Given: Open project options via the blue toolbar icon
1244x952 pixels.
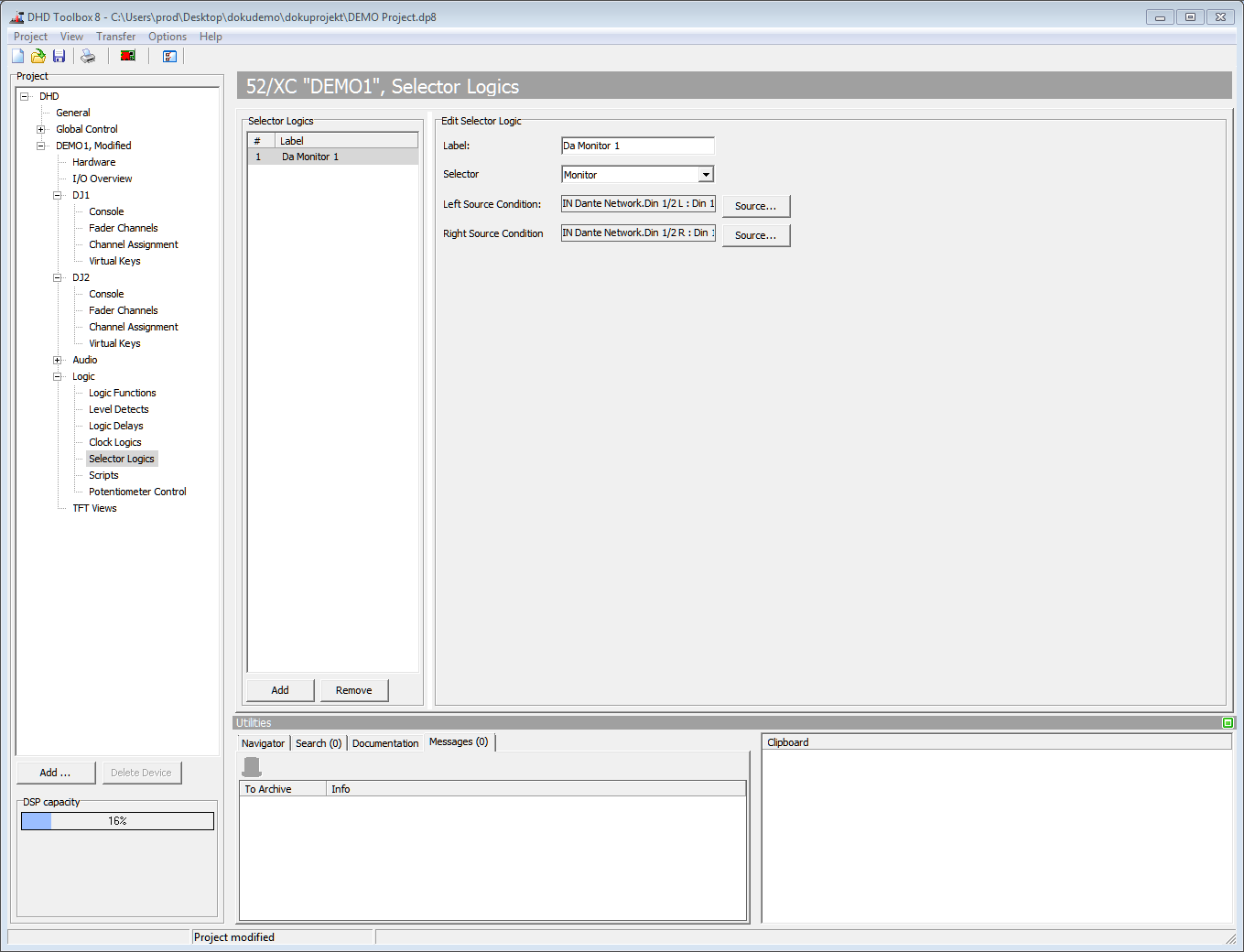Looking at the screenshot, I should (x=169, y=56).
